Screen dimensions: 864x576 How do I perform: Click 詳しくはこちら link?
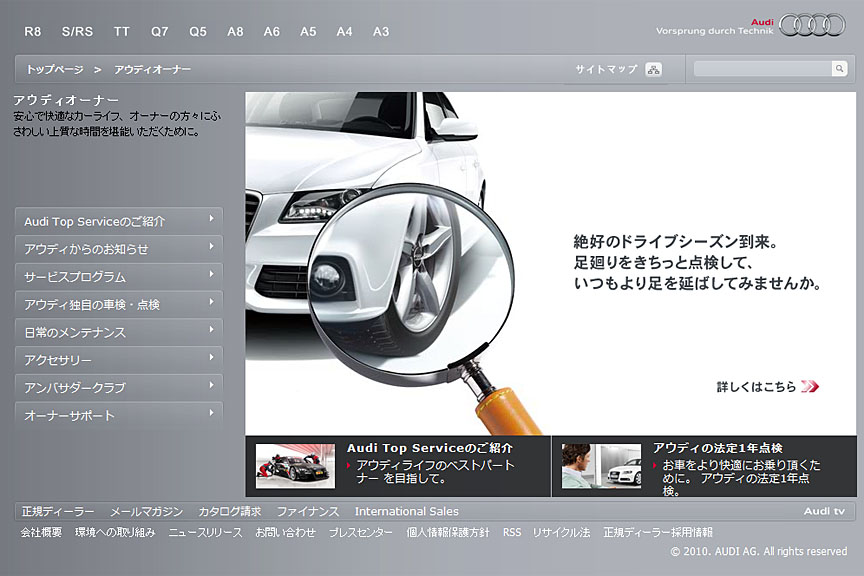coord(756,386)
